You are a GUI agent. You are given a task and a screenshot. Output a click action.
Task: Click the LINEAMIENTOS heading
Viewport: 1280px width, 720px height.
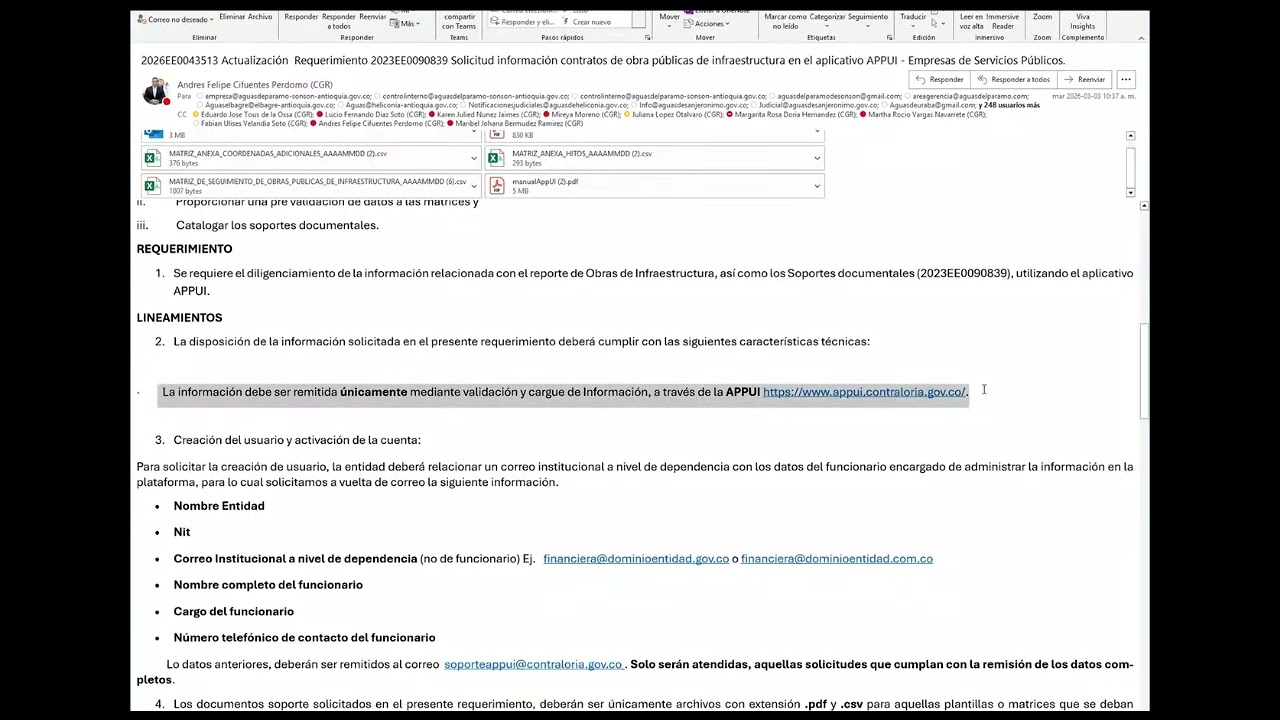(179, 318)
